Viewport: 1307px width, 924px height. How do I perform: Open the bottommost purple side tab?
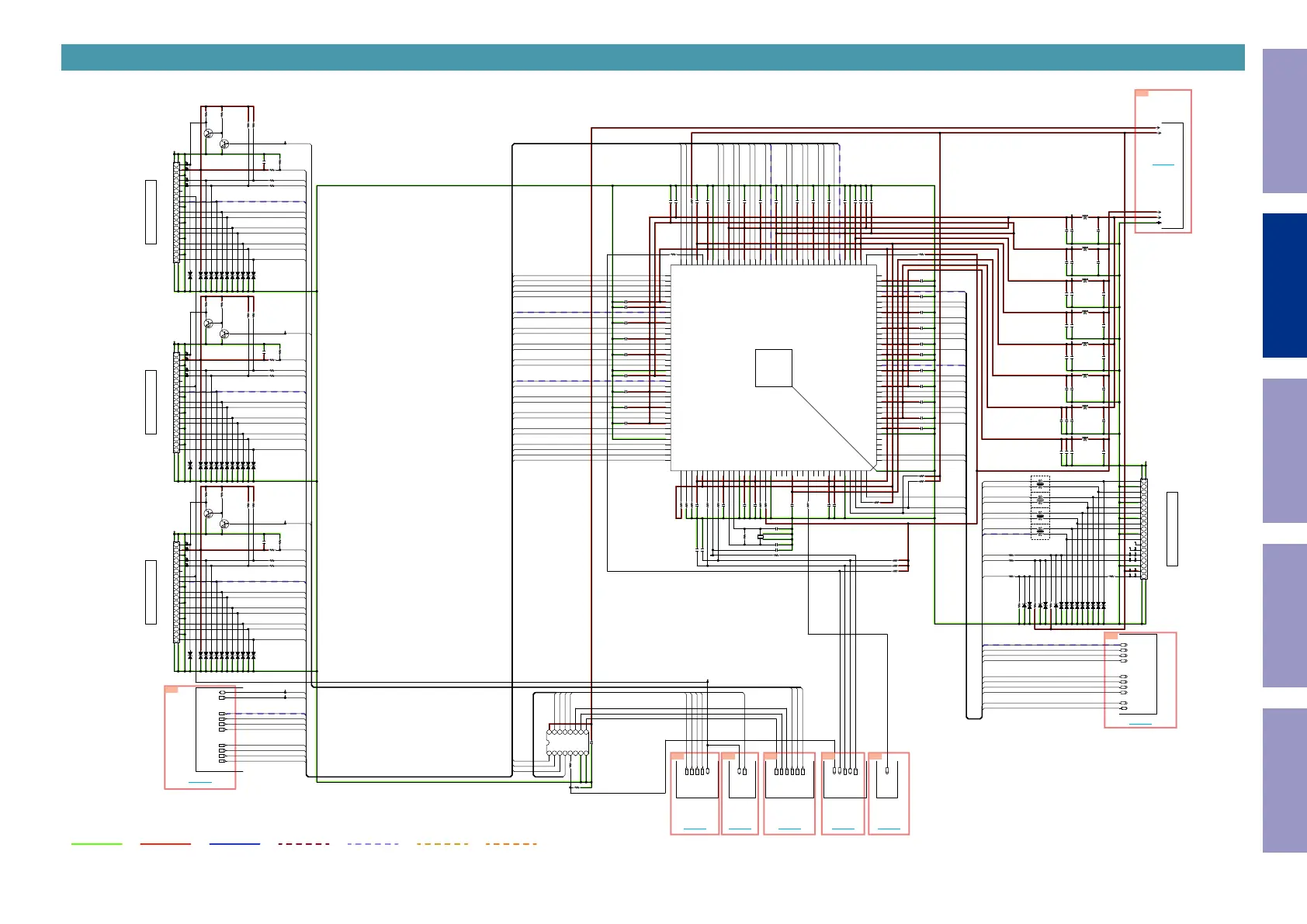(x=1284, y=780)
